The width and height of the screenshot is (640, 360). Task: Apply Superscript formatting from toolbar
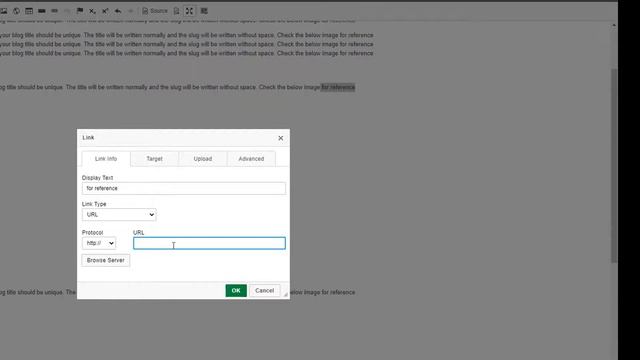(x=105, y=11)
